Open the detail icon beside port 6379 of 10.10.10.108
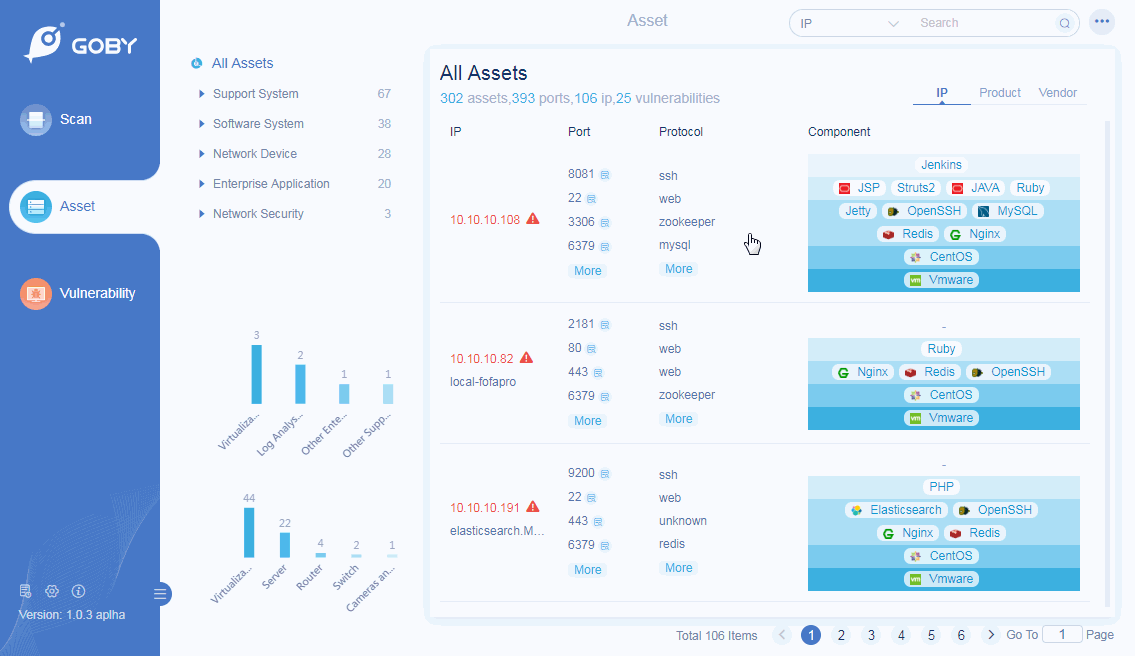 click(605, 246)
